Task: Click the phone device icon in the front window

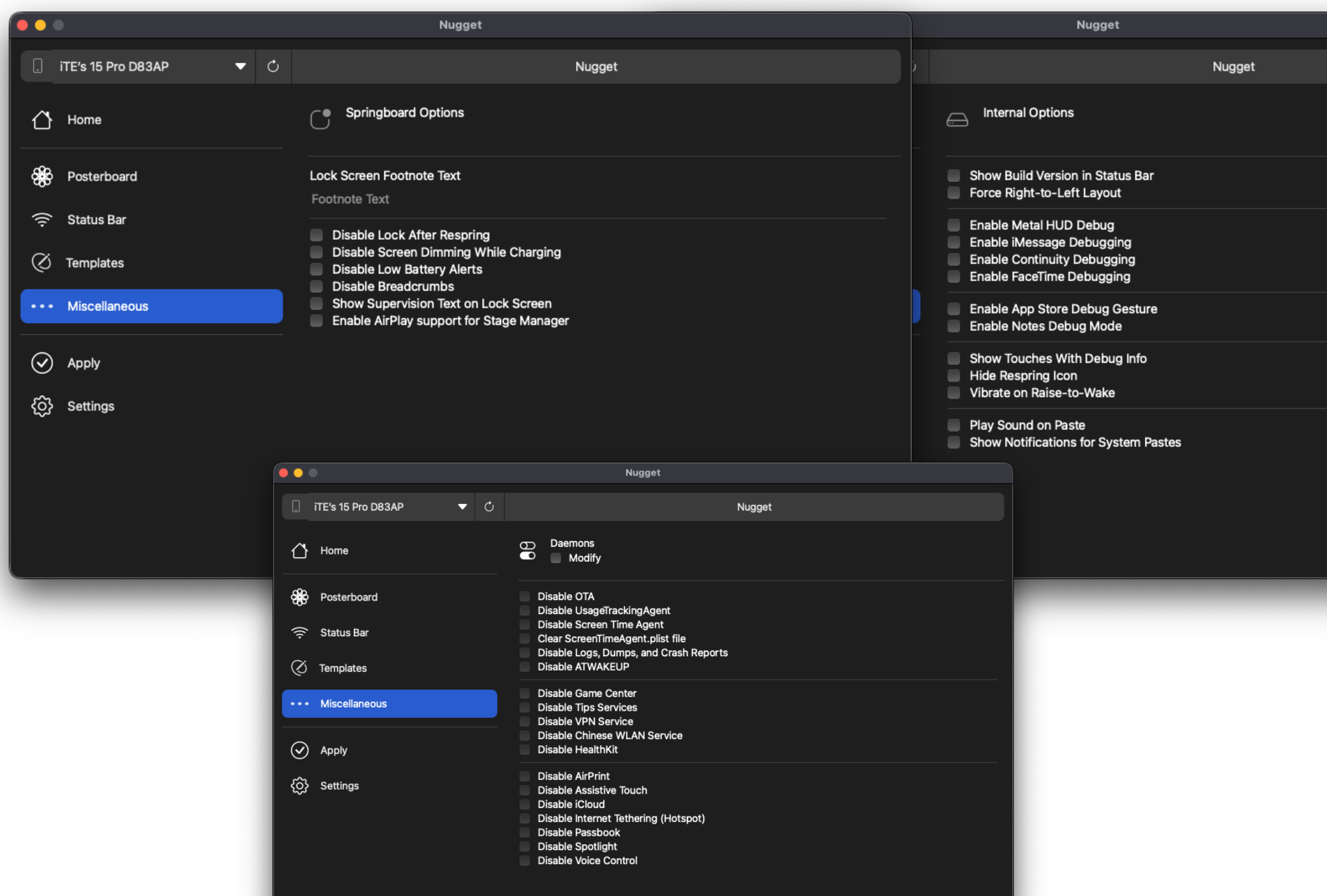Action: (296, 507)
